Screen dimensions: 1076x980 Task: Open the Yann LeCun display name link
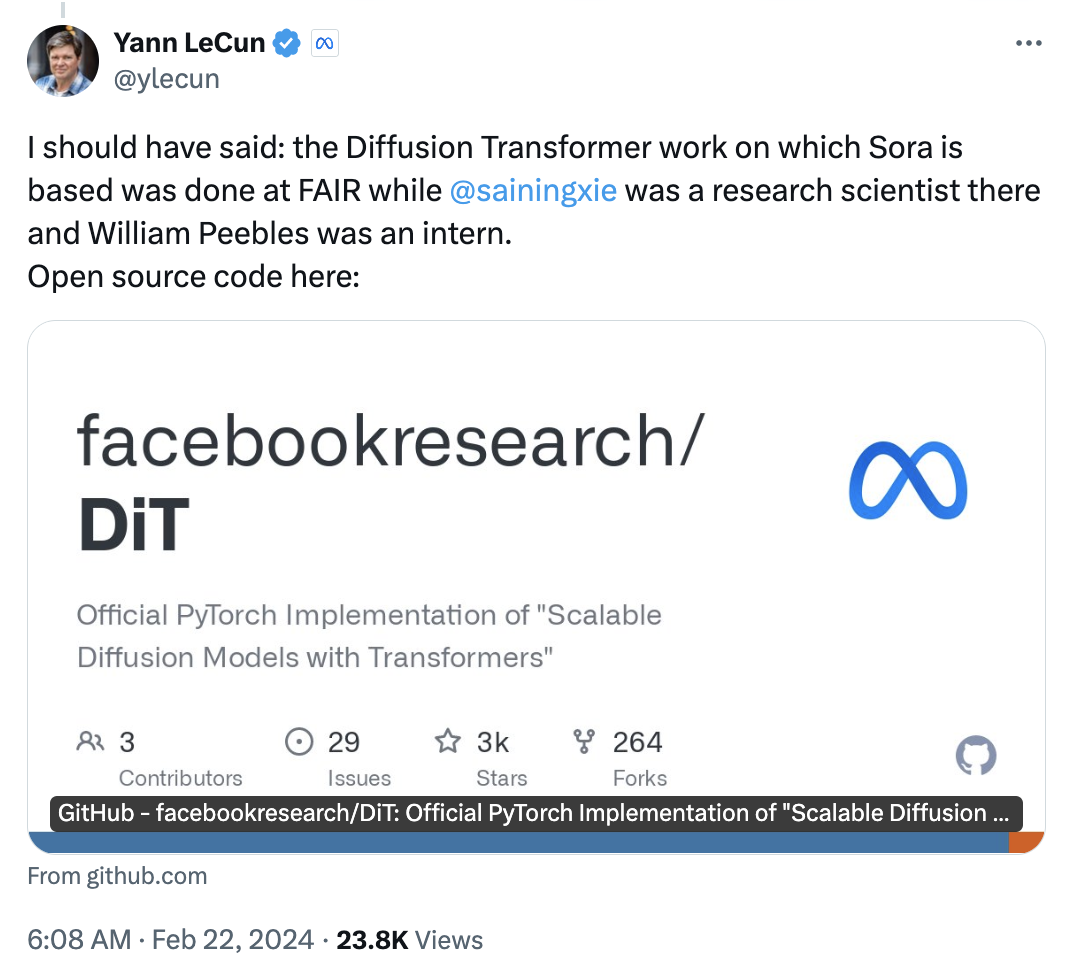(189, 43)
